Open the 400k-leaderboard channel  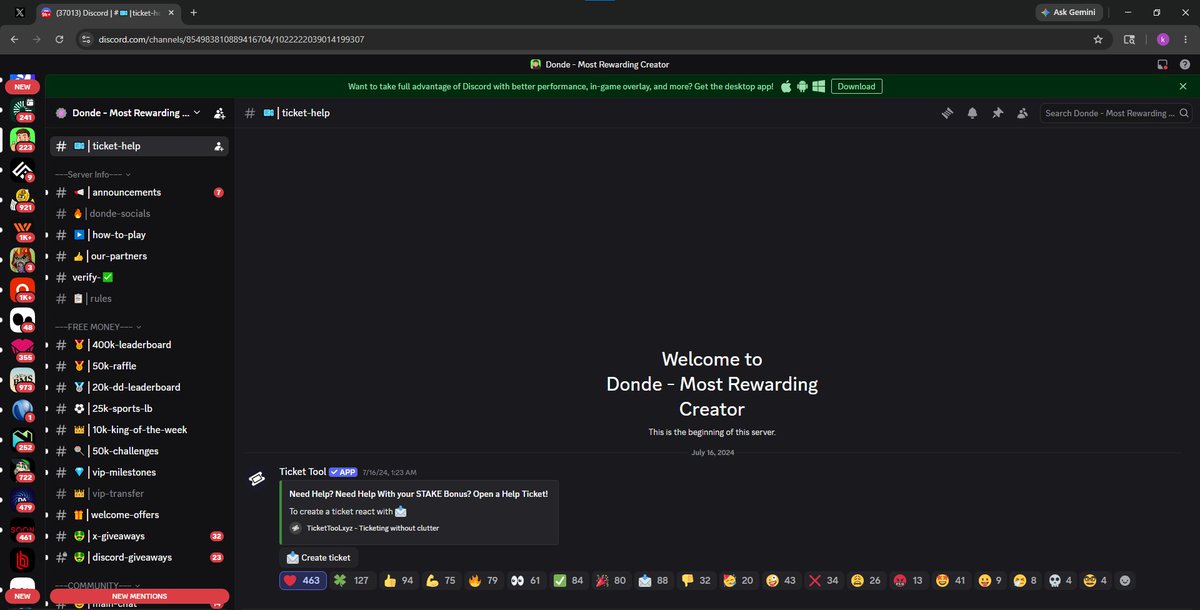tap(140, 344)
